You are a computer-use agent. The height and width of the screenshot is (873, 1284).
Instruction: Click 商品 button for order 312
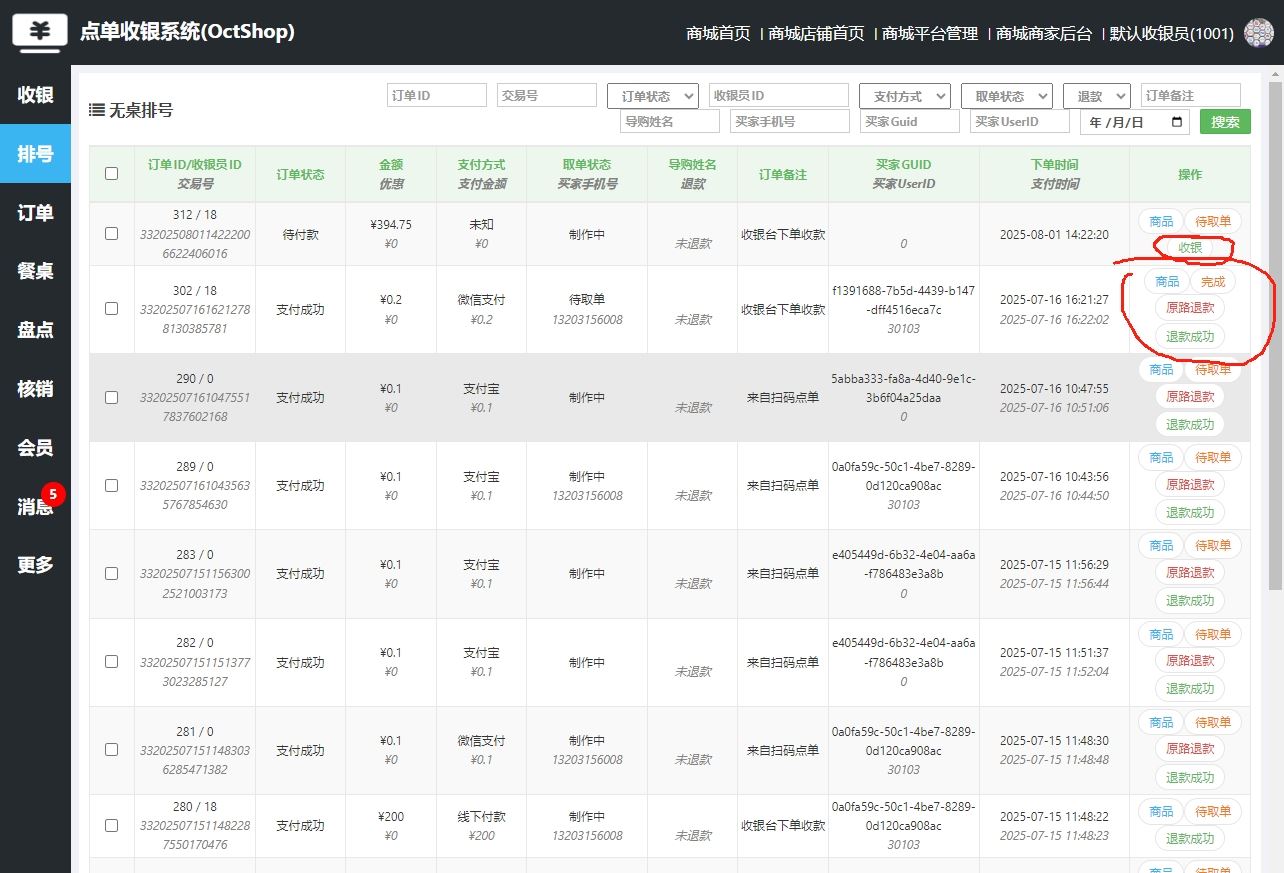[x=1161, y=221]
